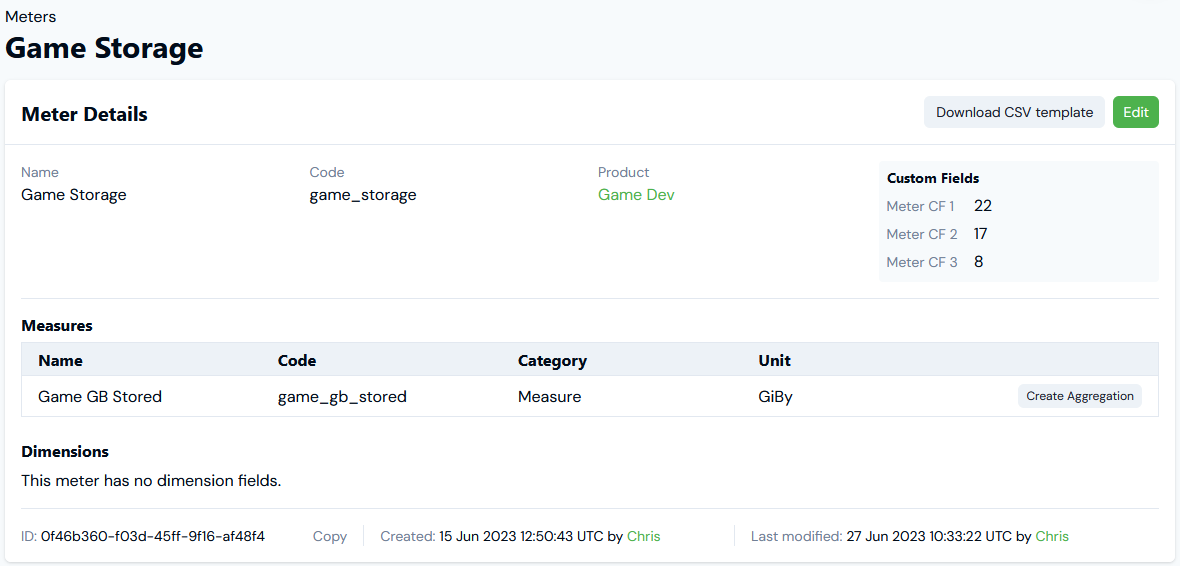Screen dimensions: 1180x566
Task: Click the Game Storage page title
Action: [104, 48]
